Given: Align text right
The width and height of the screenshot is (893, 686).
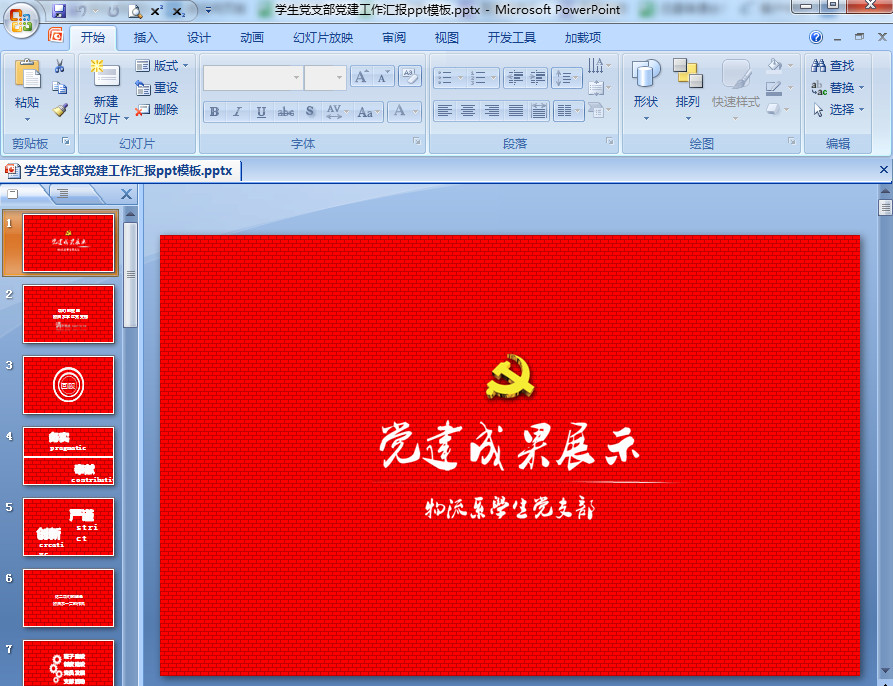Looking at the screenshot, I should tap(491, 110).
